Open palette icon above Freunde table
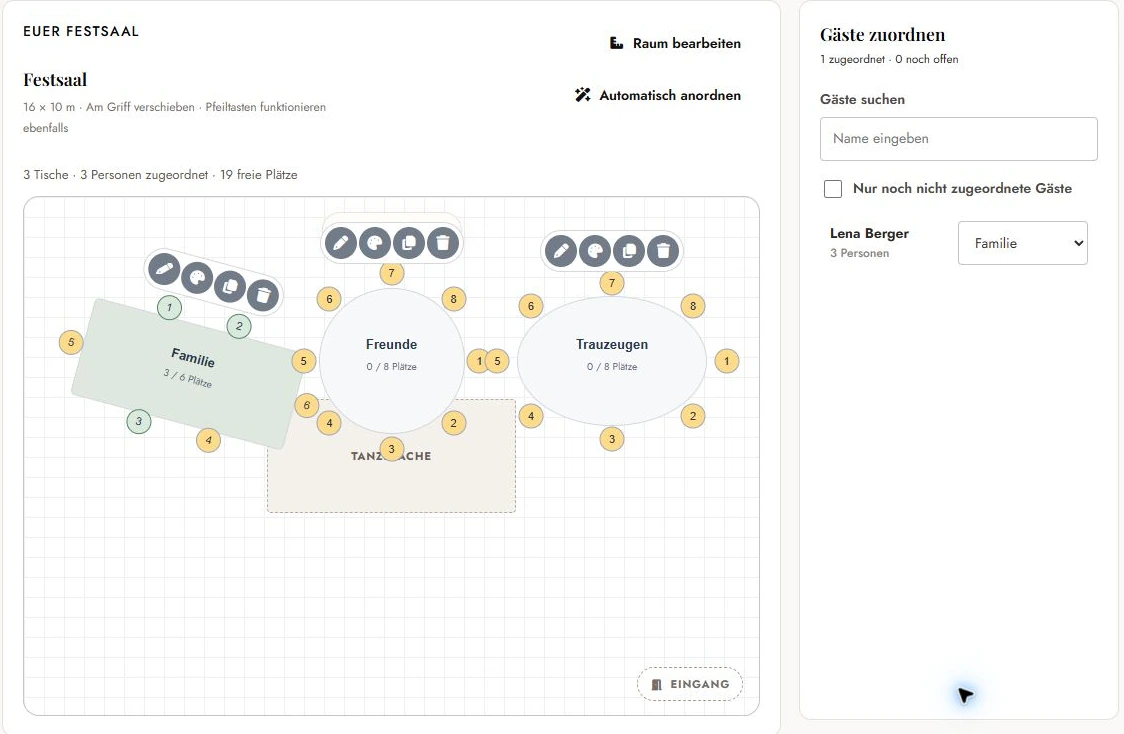Image resolution: width=1124 pixels, height=734 pixels. (x=374, y=243)
